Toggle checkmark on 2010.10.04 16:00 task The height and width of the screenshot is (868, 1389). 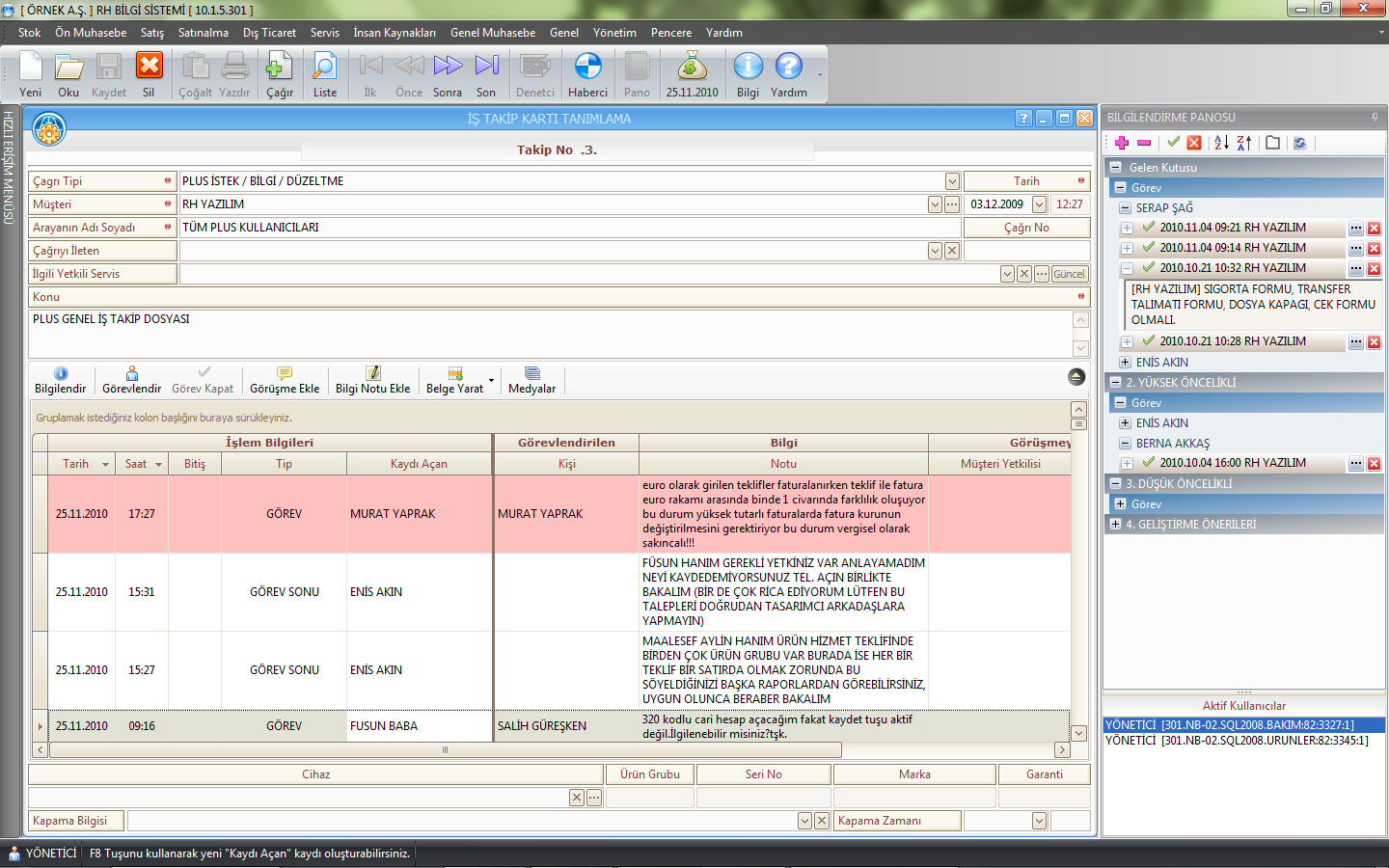pos(1148,463)
